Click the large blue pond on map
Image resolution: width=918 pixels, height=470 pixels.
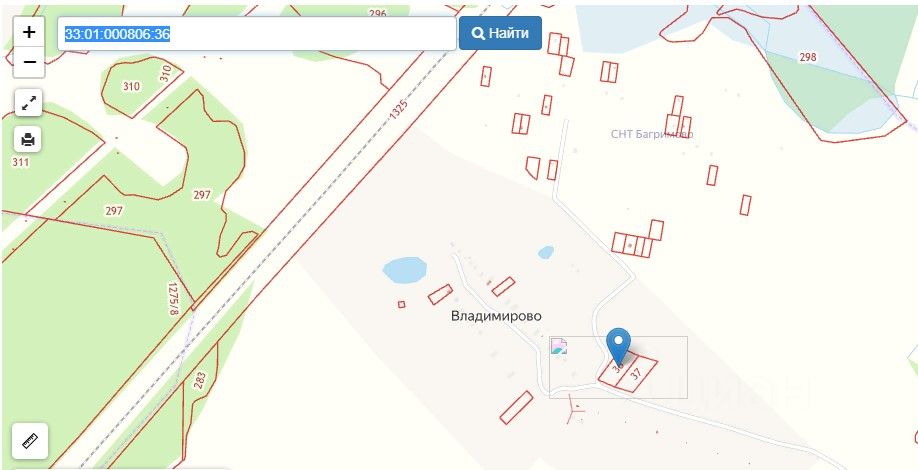click(x=405, y=269)
